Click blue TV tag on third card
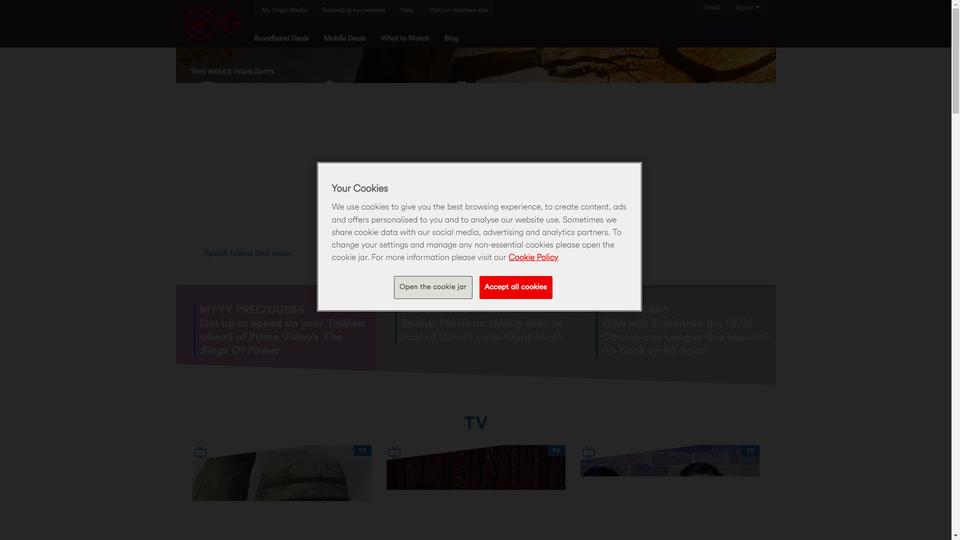 751,451
